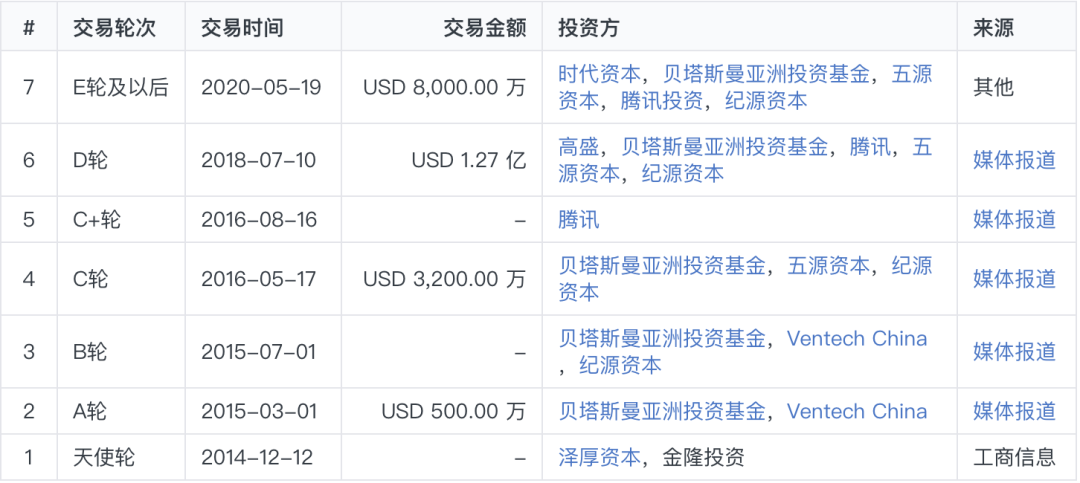
Task: Open 媒体报道 source for the C+轮 row
Action: pos(1014,219)
